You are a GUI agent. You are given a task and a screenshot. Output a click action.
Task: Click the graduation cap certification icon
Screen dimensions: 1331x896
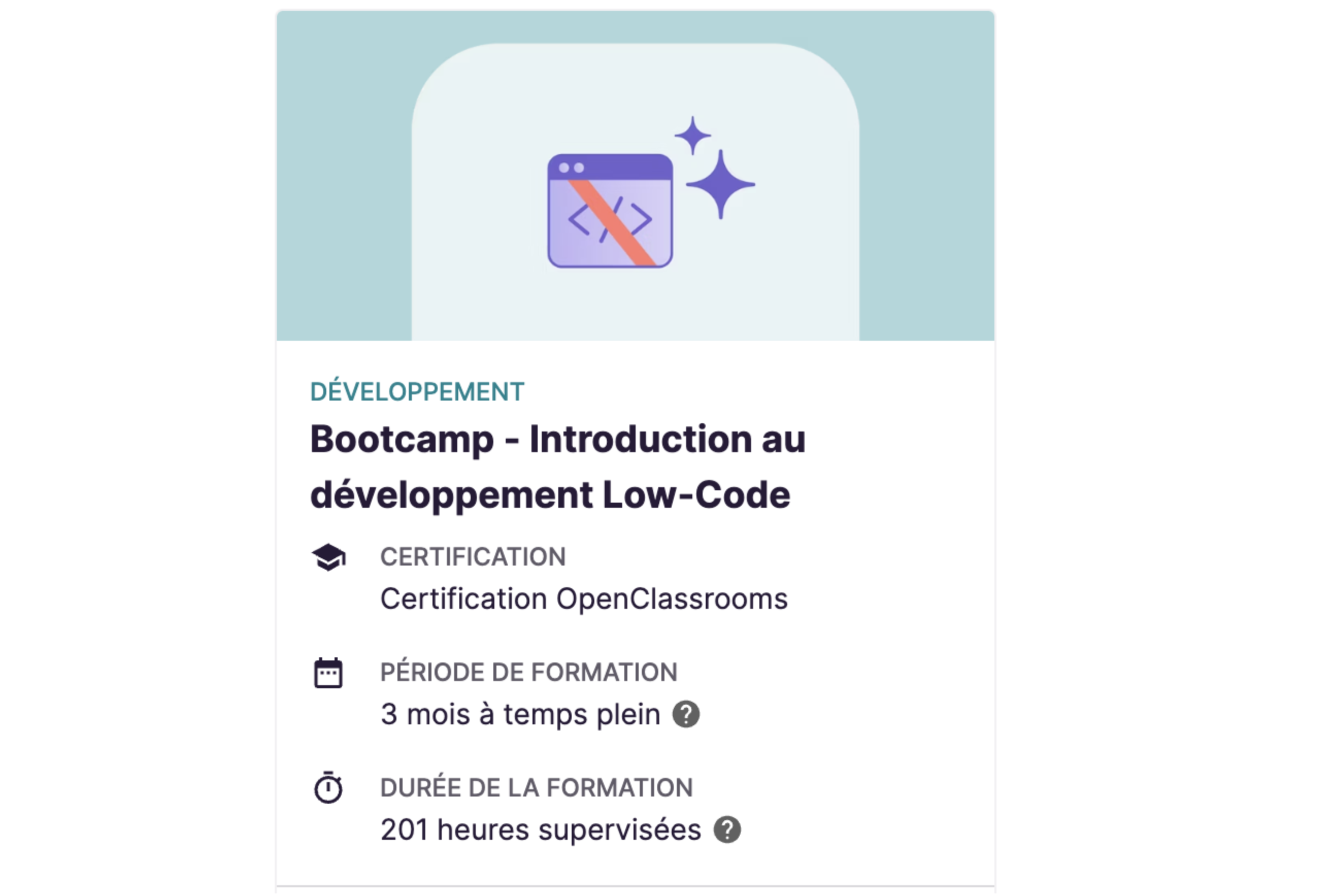pyautogui.click(x=328, y=557)
